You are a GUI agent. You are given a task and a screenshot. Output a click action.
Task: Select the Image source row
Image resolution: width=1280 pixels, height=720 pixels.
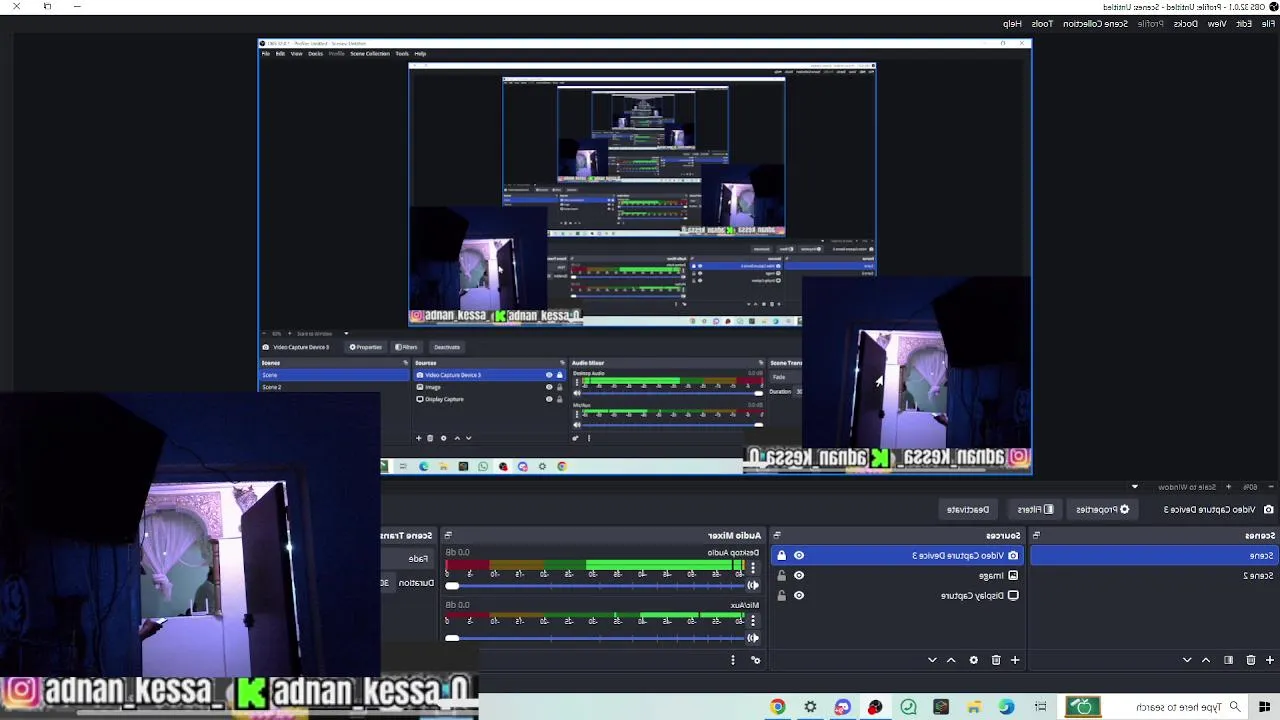click(898, 575)
